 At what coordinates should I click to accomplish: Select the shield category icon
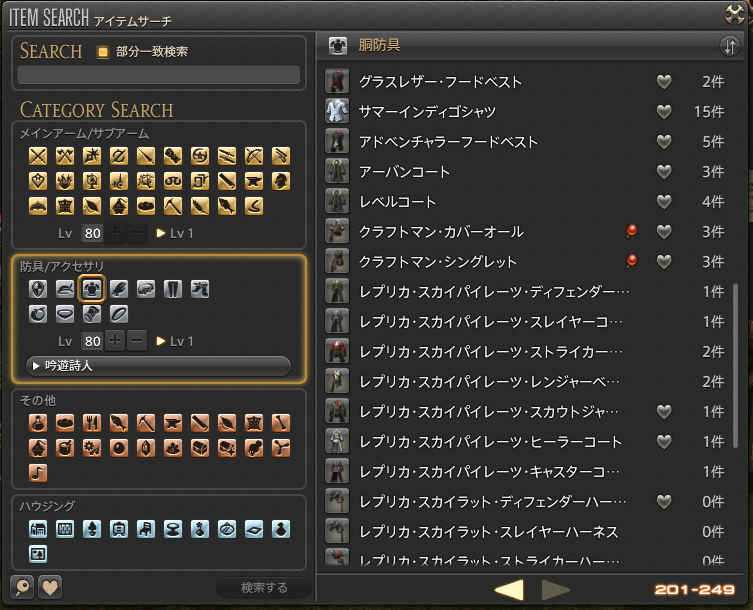point(39,290)
